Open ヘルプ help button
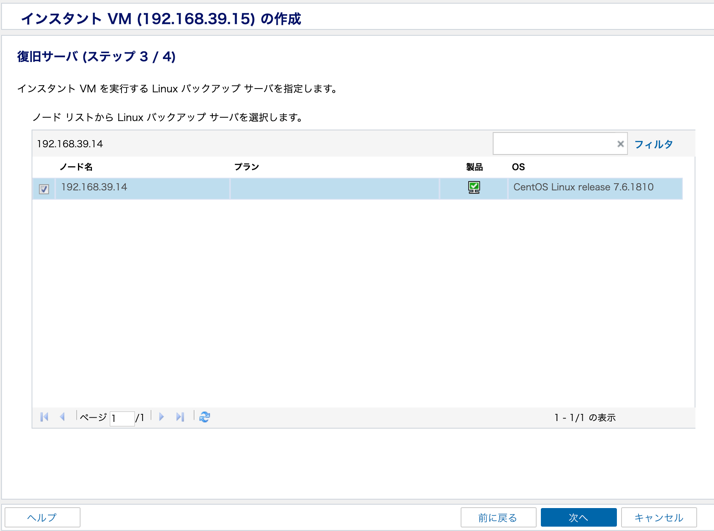Screen dimensions: 714x531 point(42,517)
